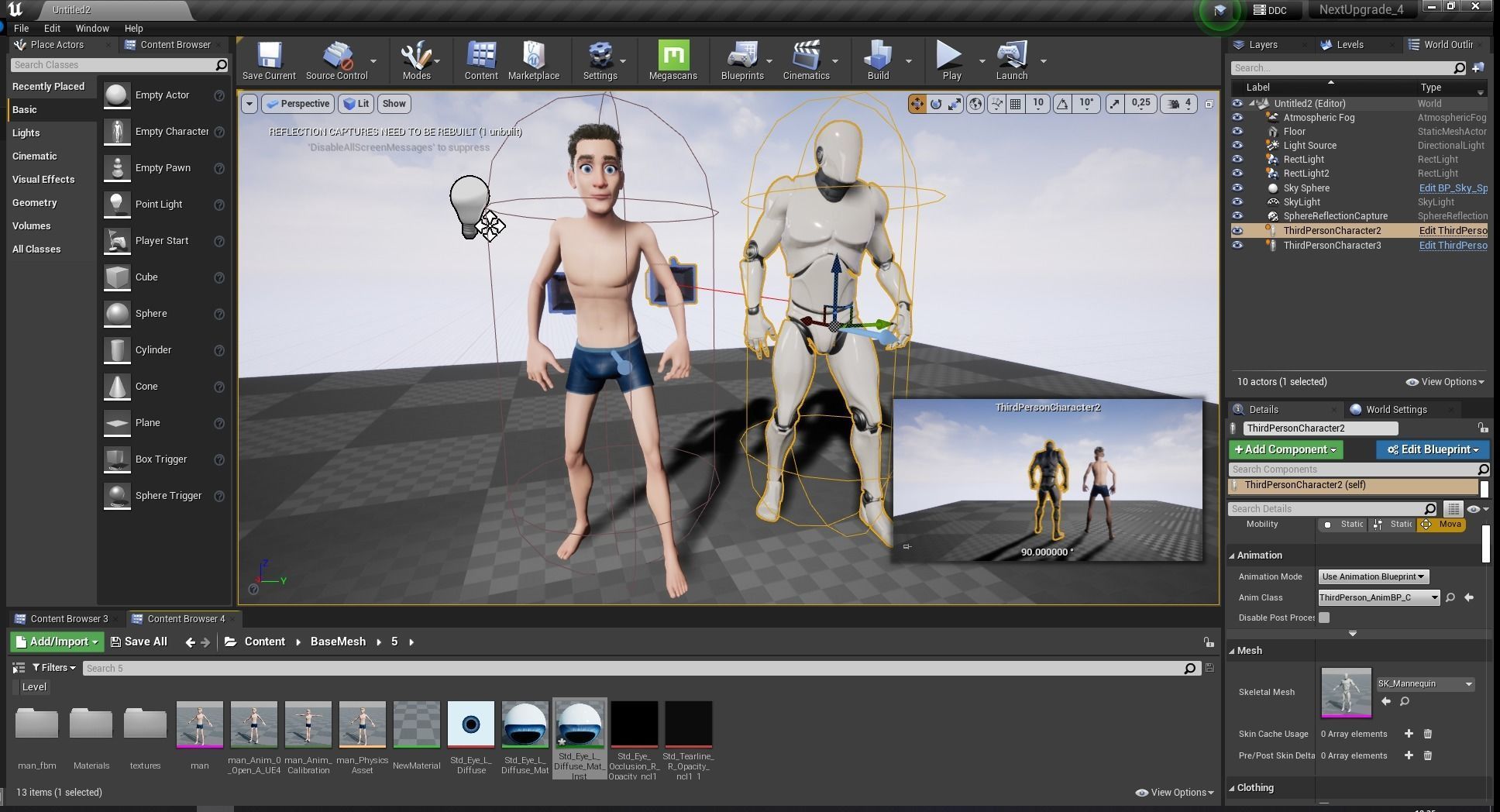Select the scale gizmo mode icon
1500x812 pixels.
(x=955, y=104)
